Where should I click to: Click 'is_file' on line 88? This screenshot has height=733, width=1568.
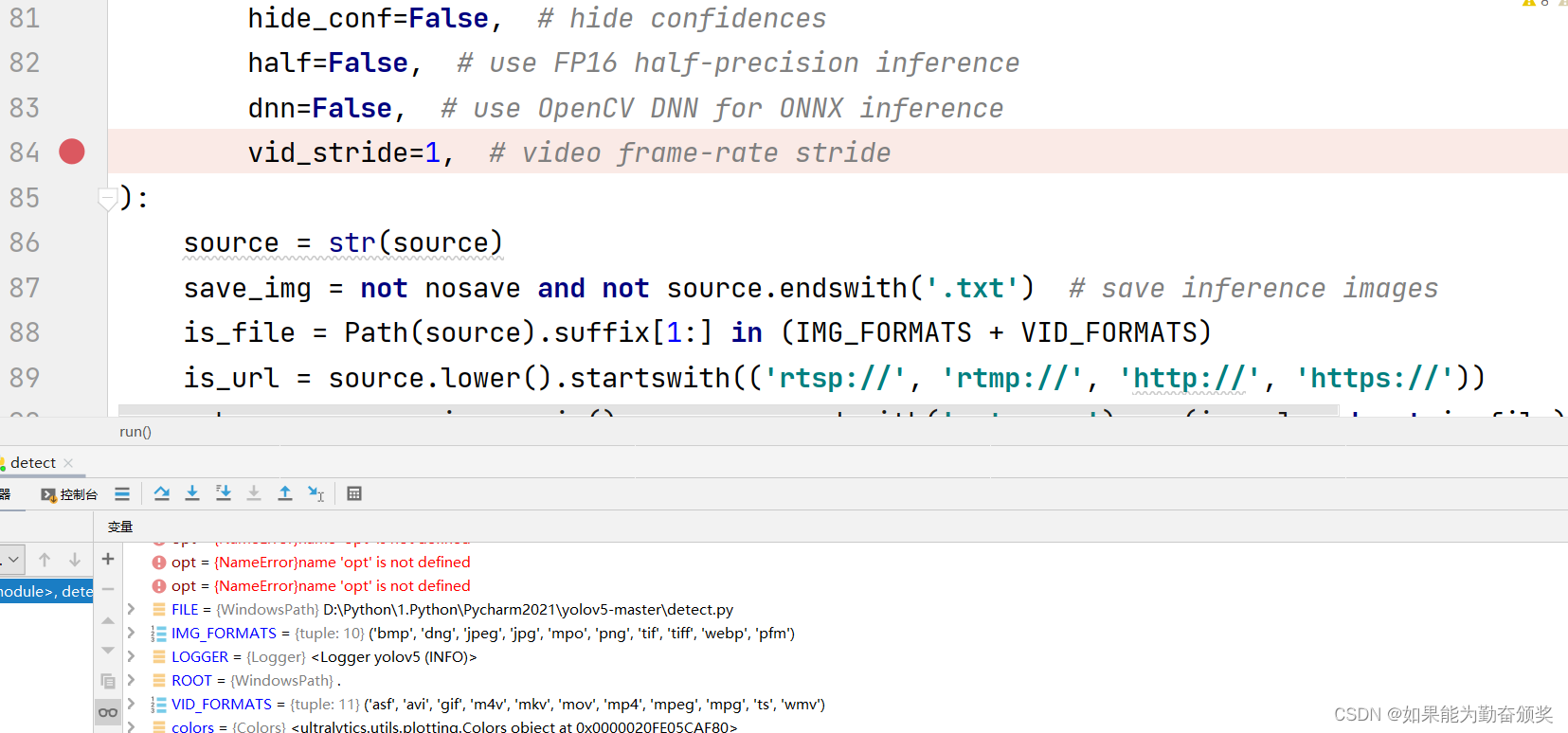[239, 332]
